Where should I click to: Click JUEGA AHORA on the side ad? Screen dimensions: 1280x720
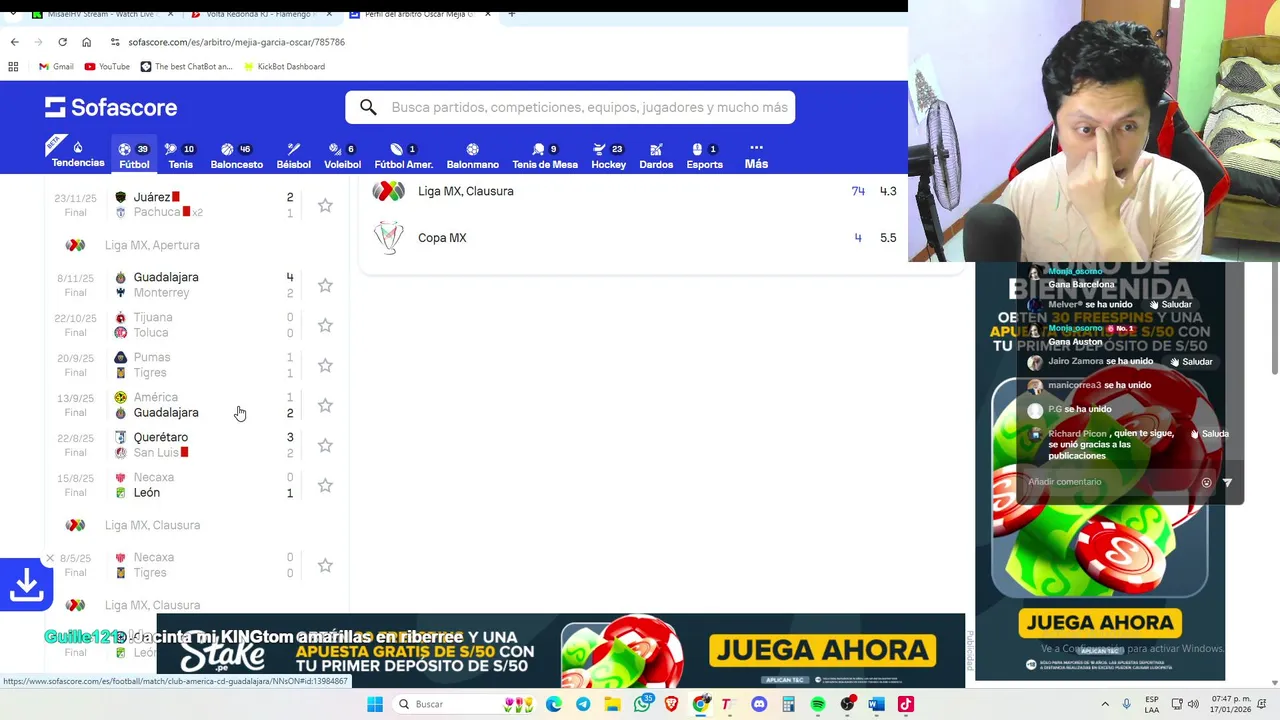click(1100, 622)
